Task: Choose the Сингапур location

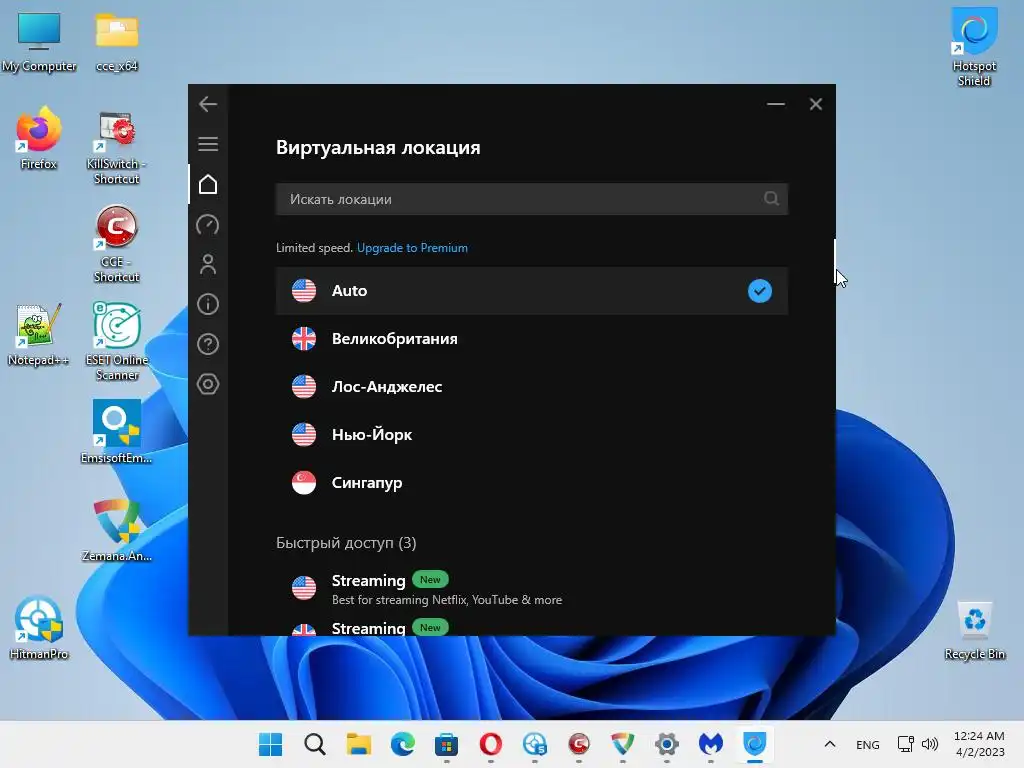Action: coord(532,483)
